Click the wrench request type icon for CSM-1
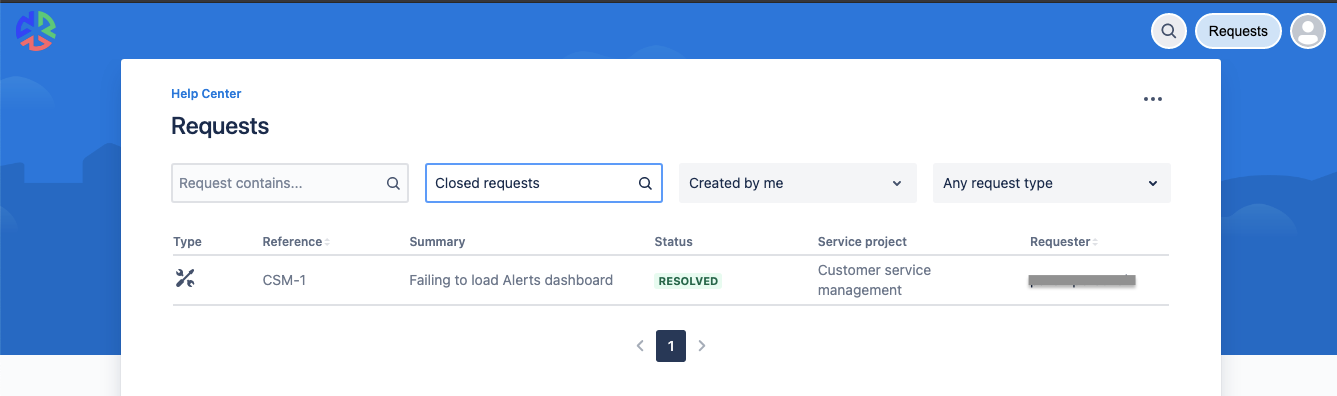 pos(184,279)
